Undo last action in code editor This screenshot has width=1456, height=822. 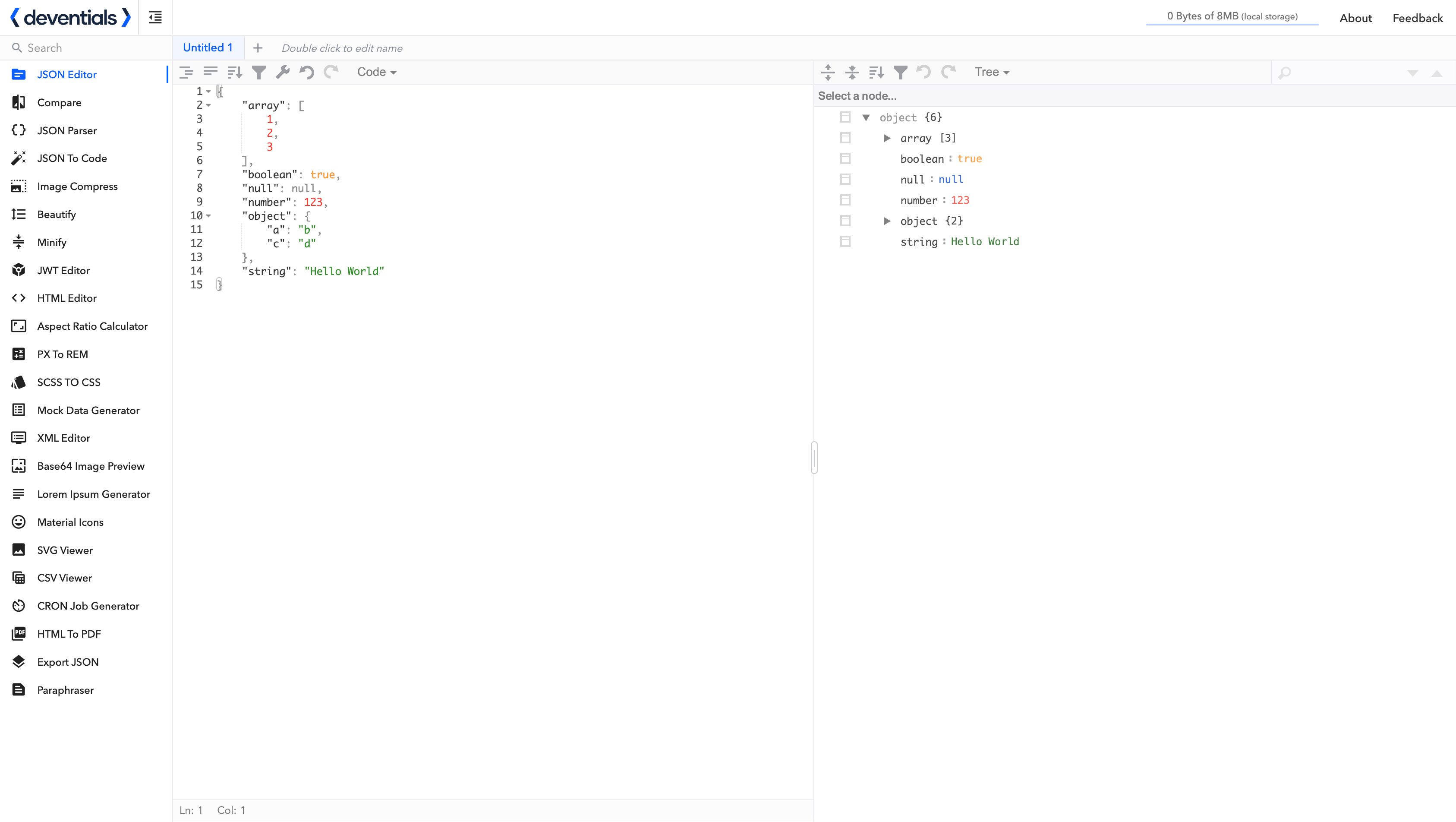307,72
